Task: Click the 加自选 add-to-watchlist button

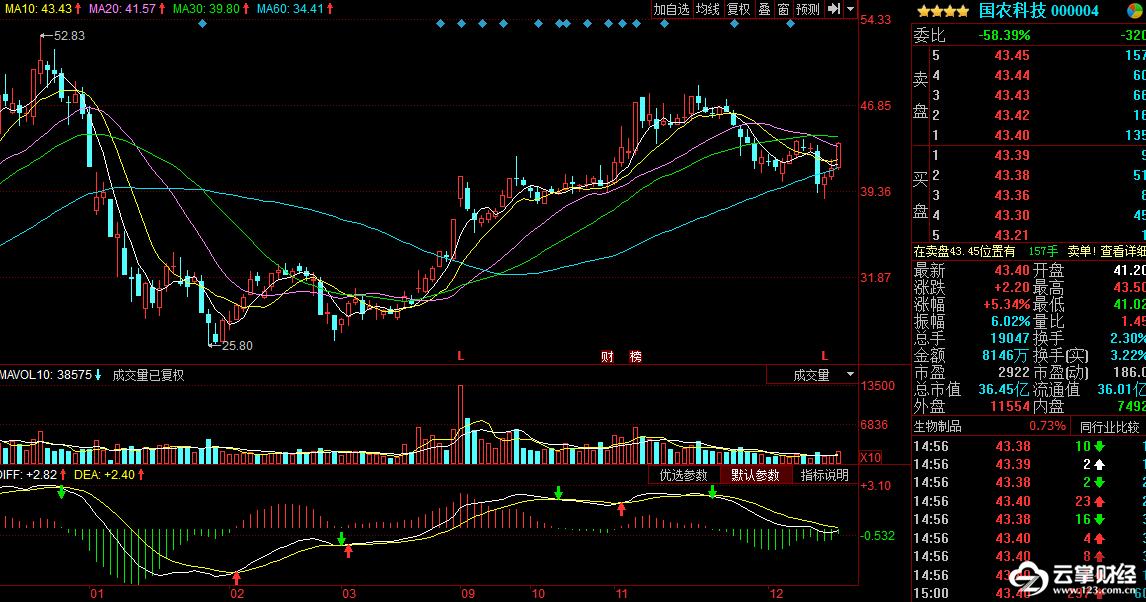Action: tap(671, 9)
